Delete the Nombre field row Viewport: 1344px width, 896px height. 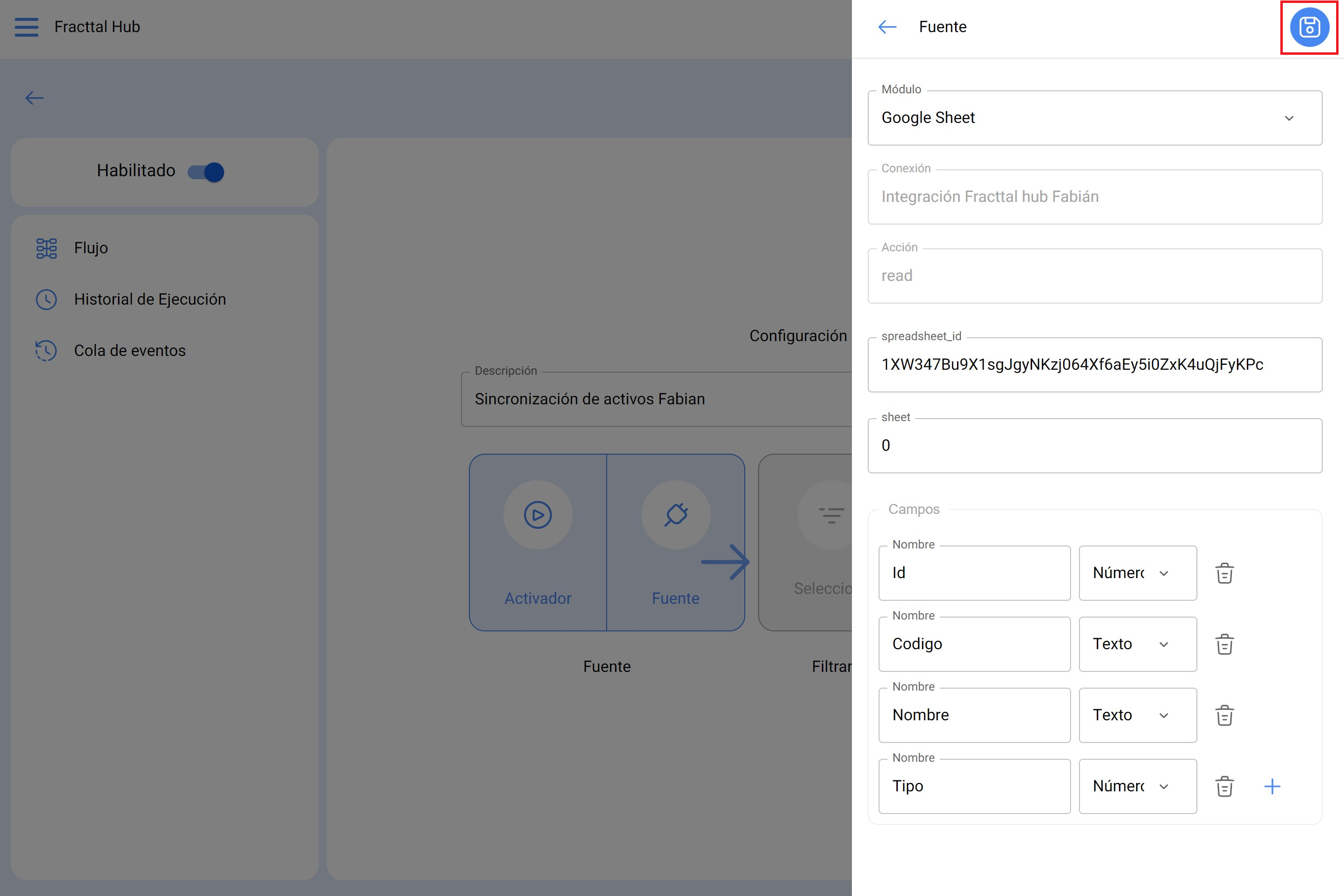[1224, 715]
